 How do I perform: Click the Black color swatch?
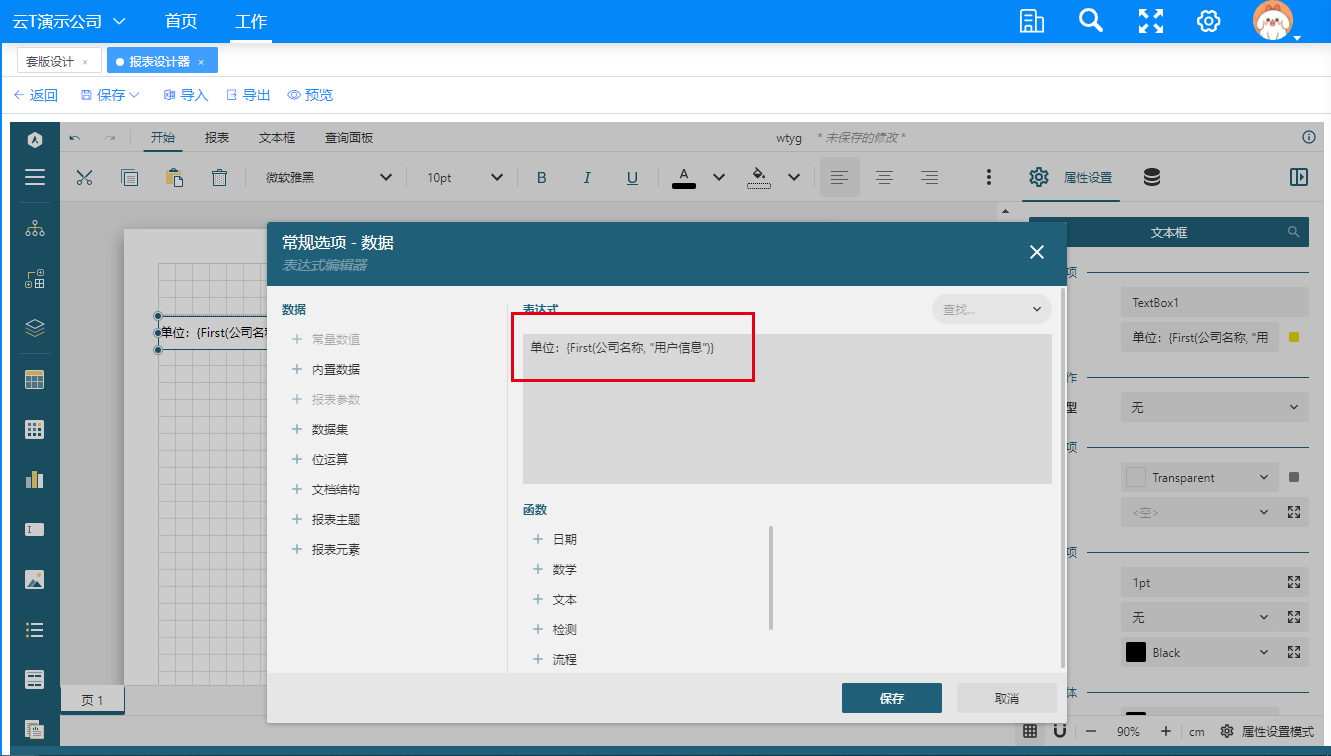(1136, 652)
